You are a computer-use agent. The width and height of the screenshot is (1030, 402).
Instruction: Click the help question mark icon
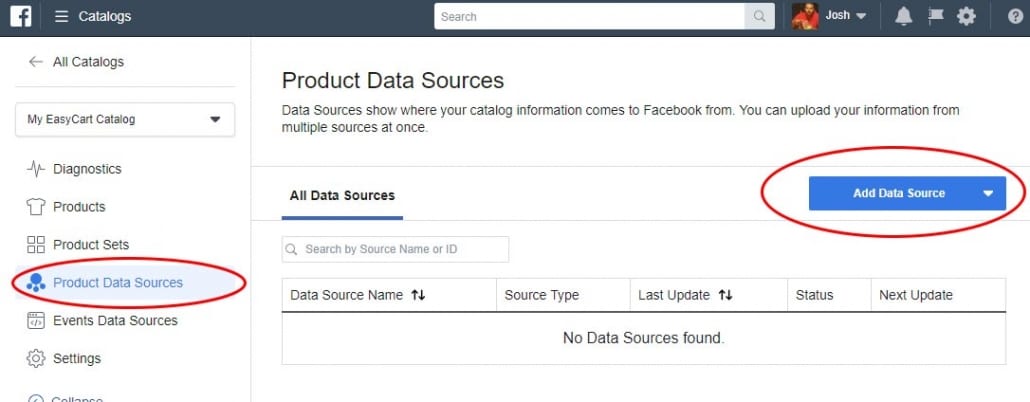click(1014, 16)
